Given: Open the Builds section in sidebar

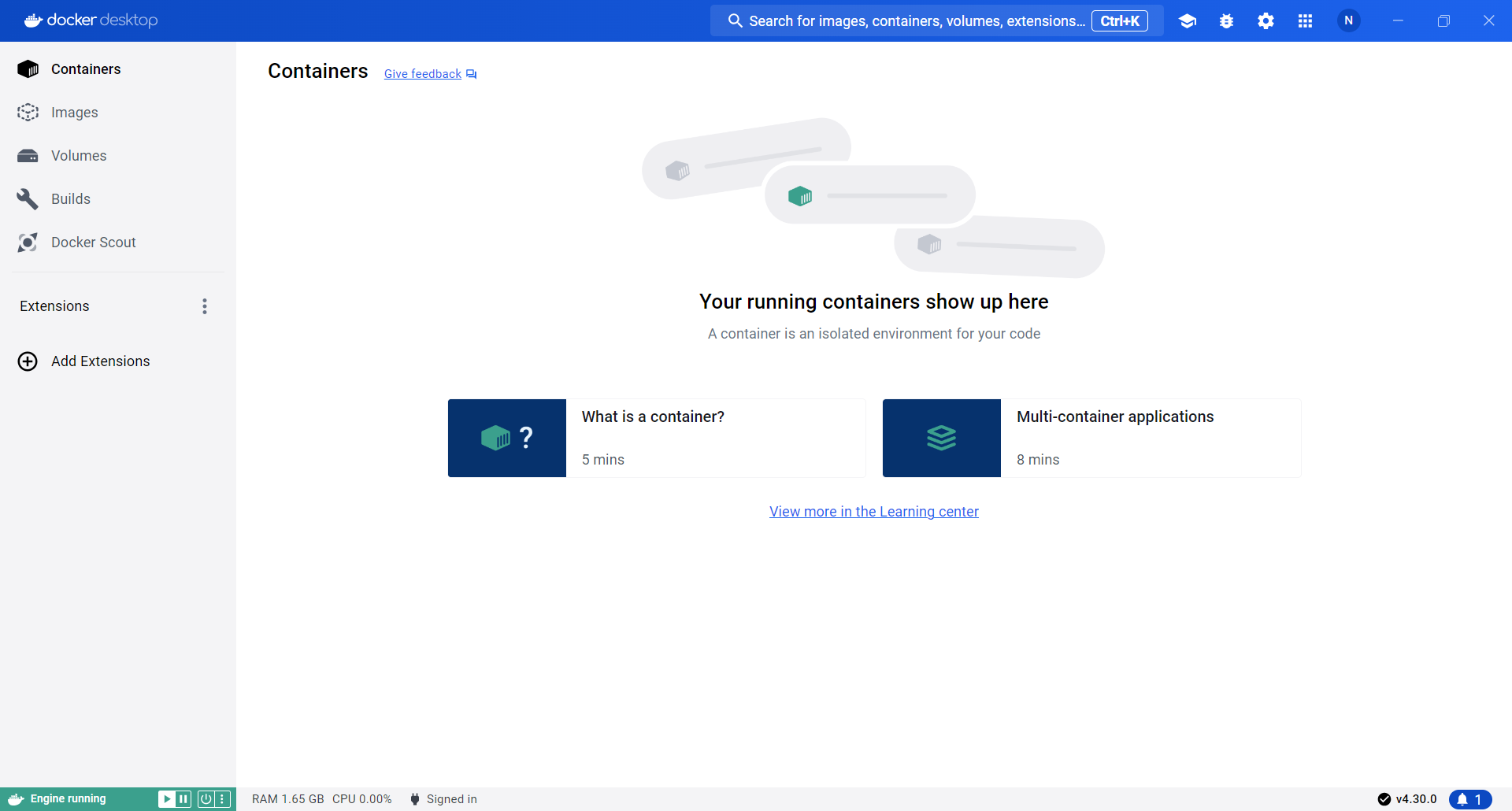Looking at the screenshot, I should (x=118, y=199).
